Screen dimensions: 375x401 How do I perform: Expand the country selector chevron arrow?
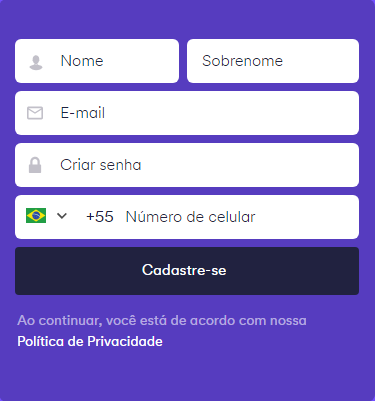(62, 216)
